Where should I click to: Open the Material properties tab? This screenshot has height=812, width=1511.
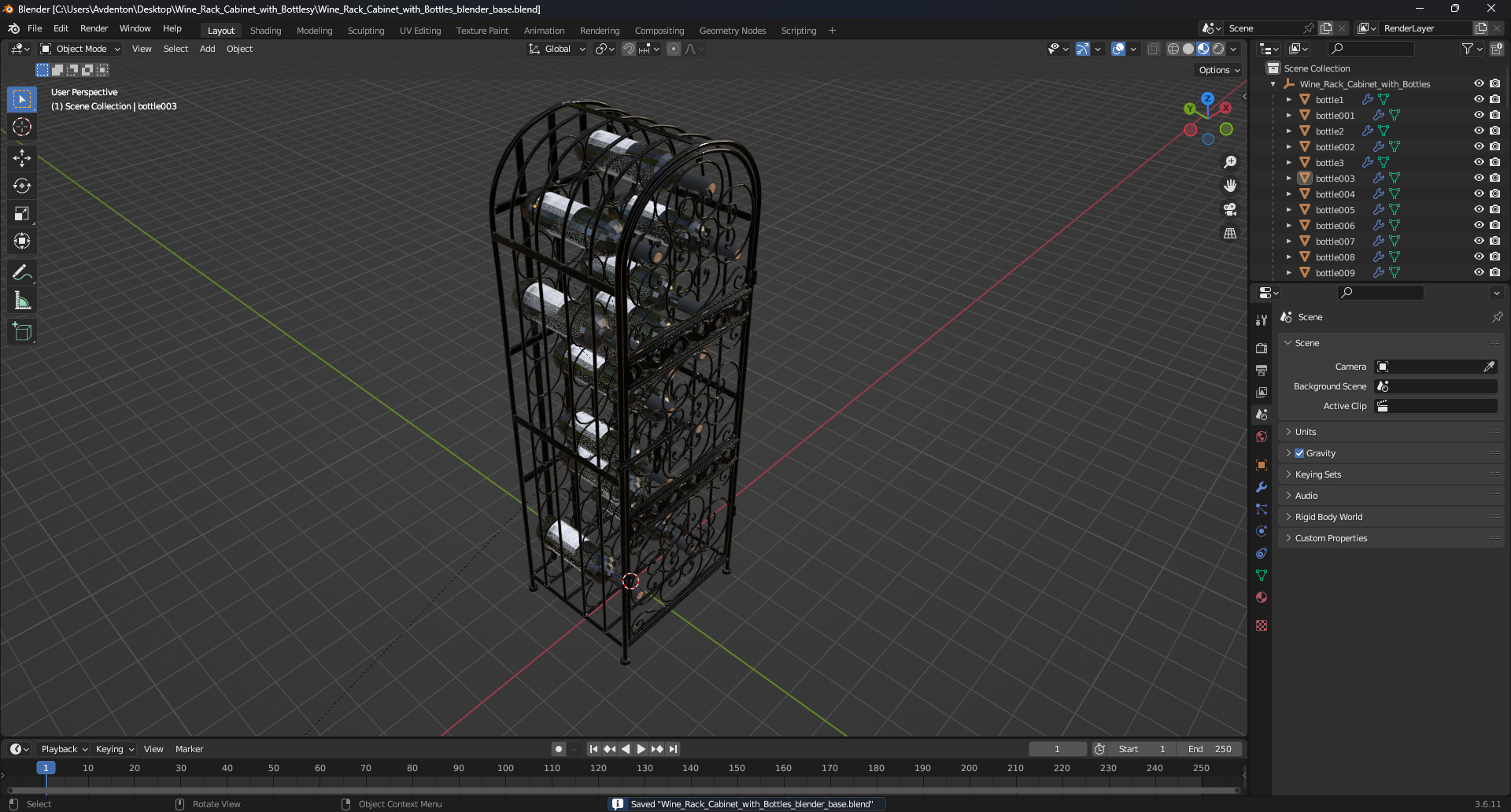(x=1262, y=597)
